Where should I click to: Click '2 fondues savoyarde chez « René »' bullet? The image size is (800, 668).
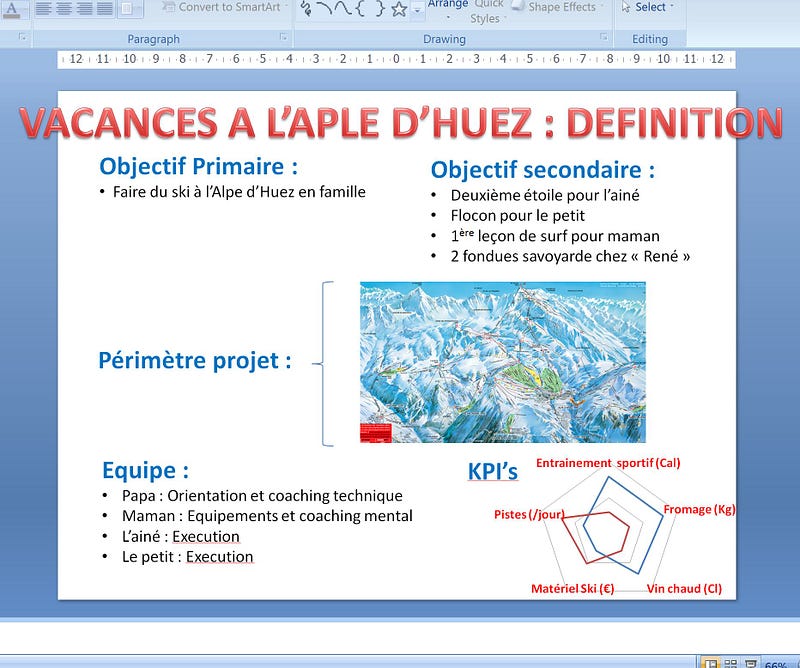(x=570, y=256)
